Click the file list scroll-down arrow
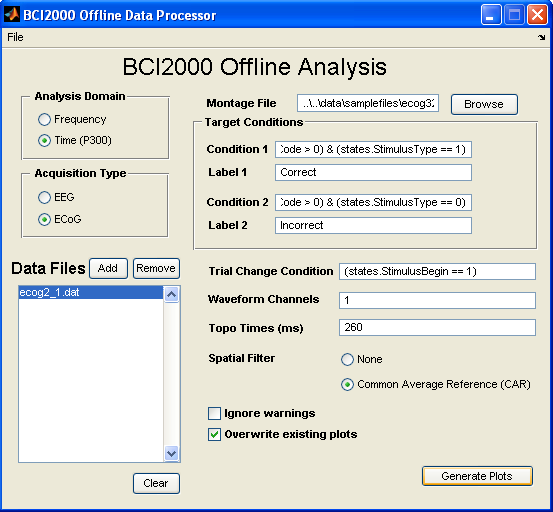 pos(172,453)
